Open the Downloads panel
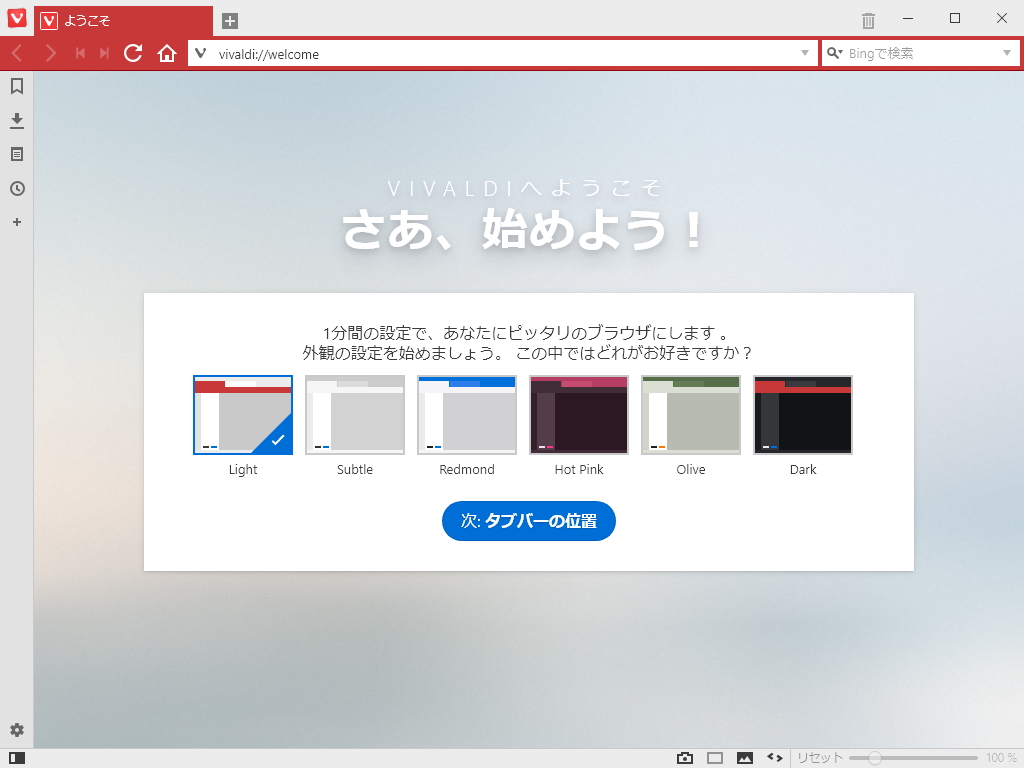 coord(16,120)
